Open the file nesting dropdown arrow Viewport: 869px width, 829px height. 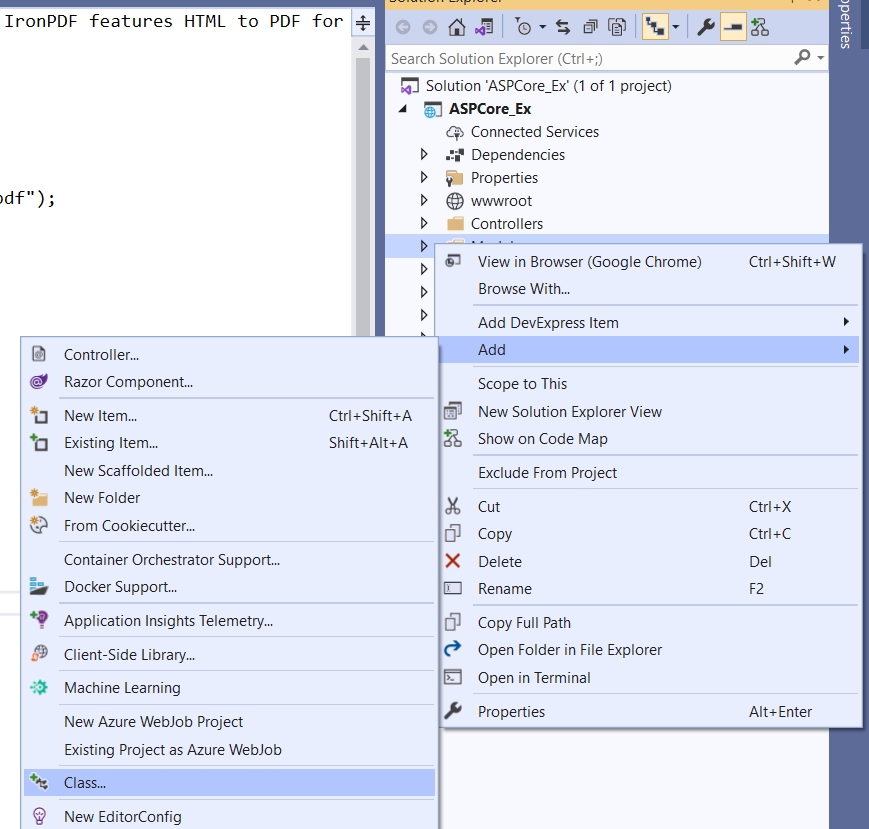(676, 28)
